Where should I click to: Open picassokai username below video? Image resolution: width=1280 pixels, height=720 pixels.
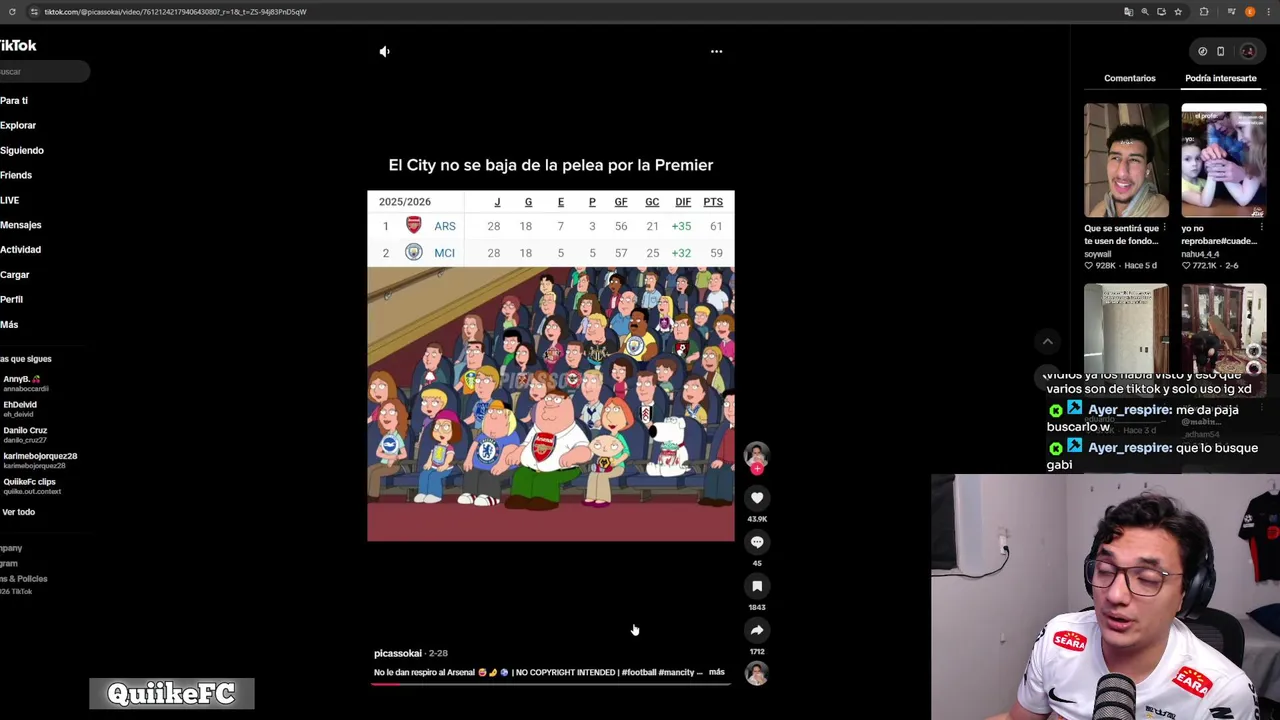pyautogui.click(x=398, y=653)
